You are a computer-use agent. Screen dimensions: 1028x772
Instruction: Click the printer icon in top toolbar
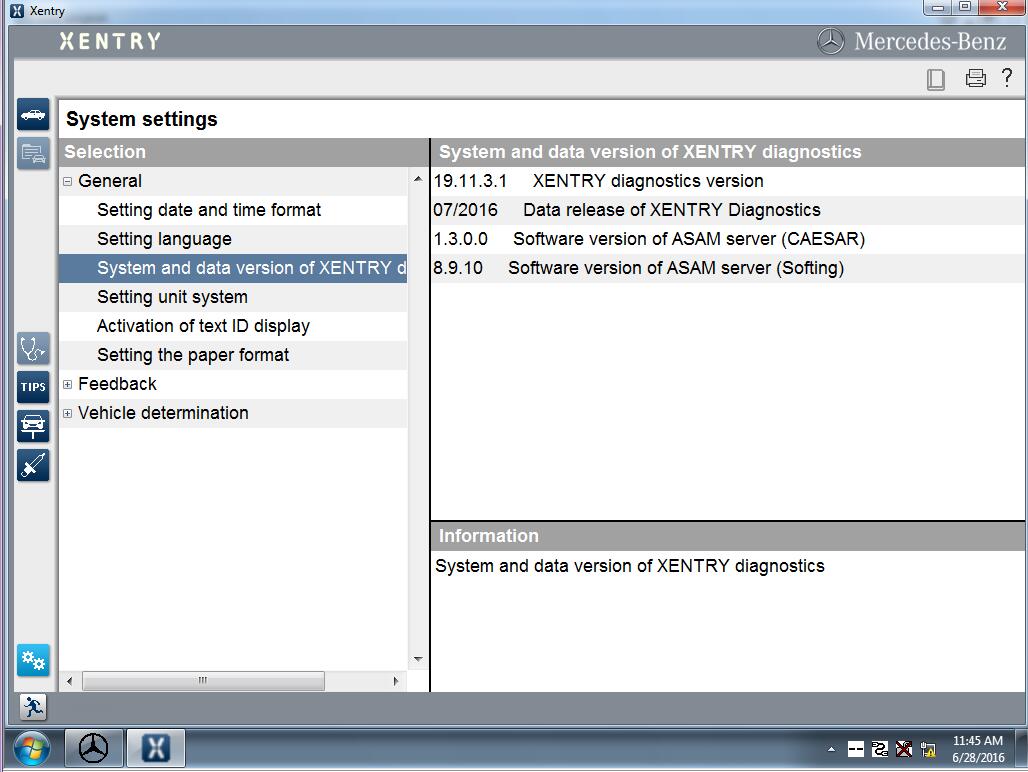[976, 78]
